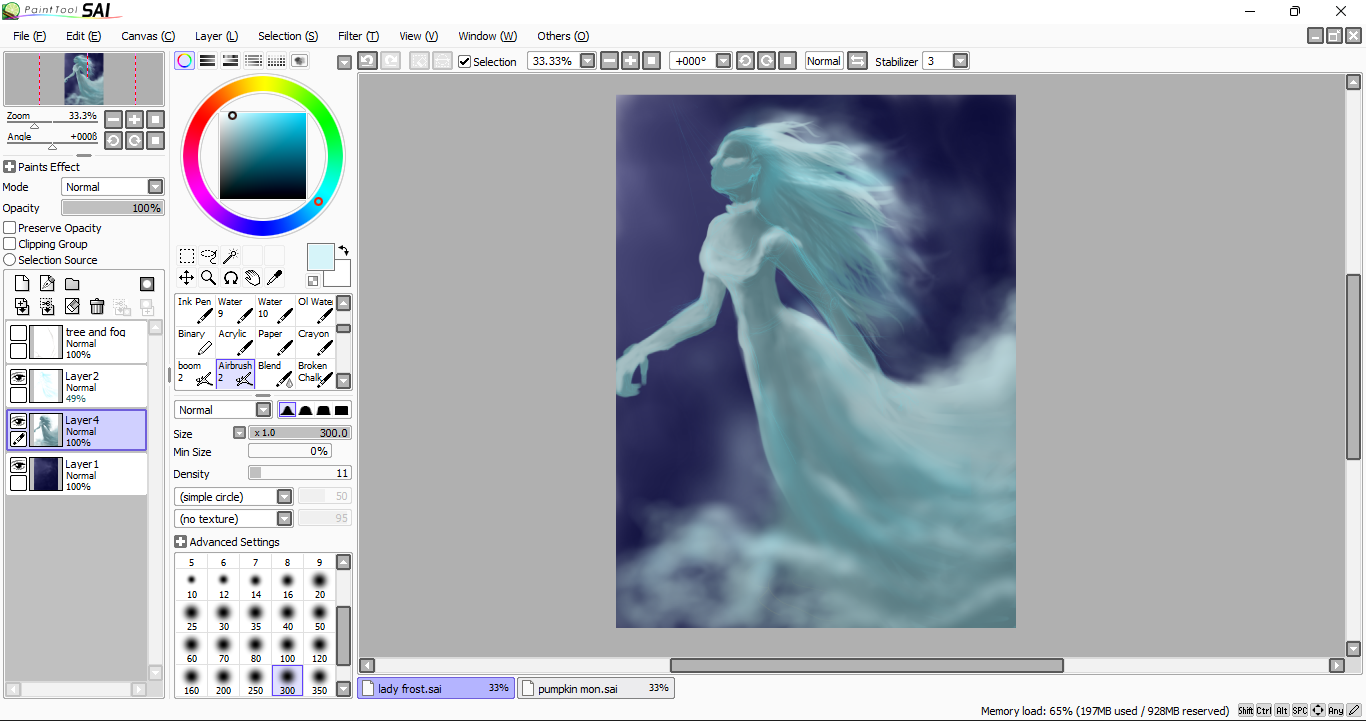This screenshot has width=1366, height=721.
Task: Select the Binary pen tool
Action: click(195, 342)
